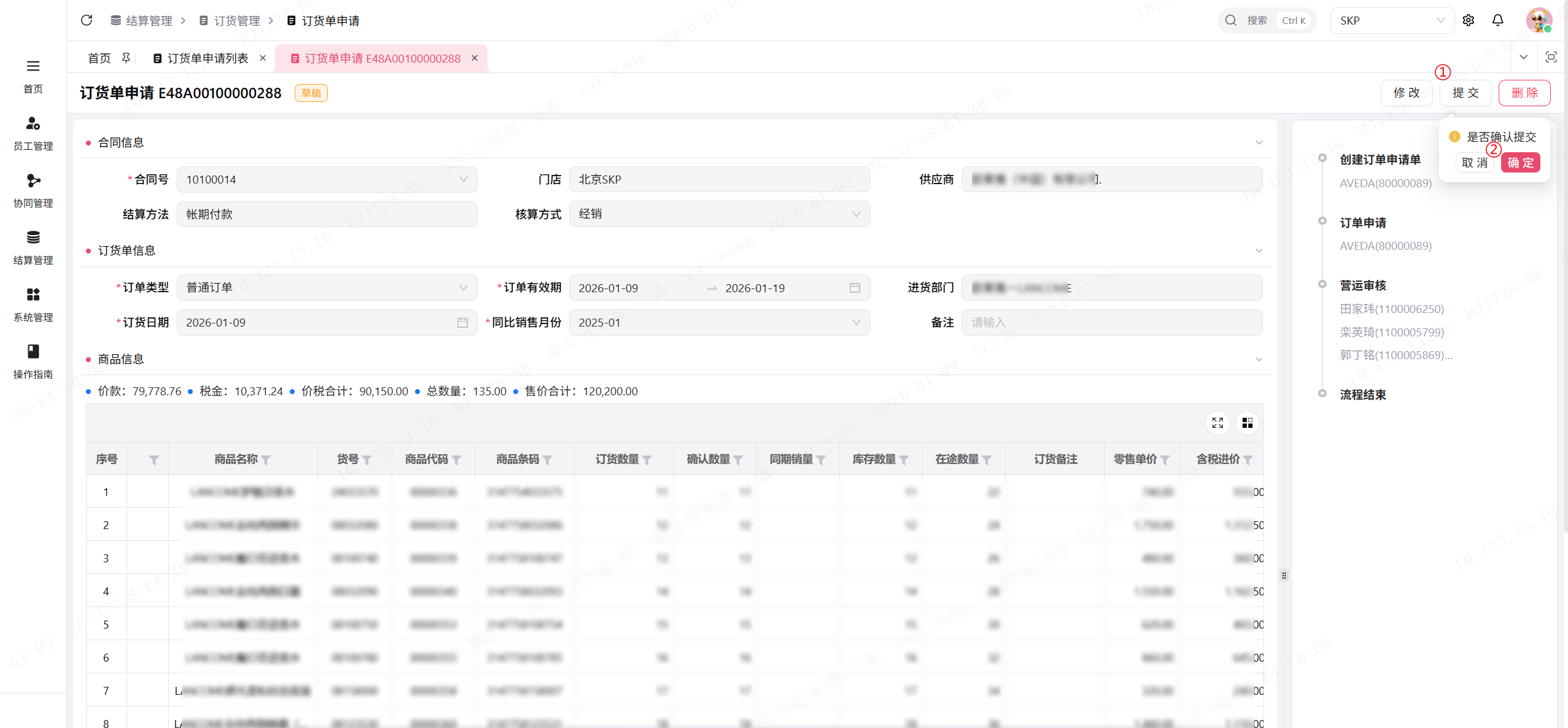
Task: Click the fullscreen table expand icon
Action: tap(1217, 423)
